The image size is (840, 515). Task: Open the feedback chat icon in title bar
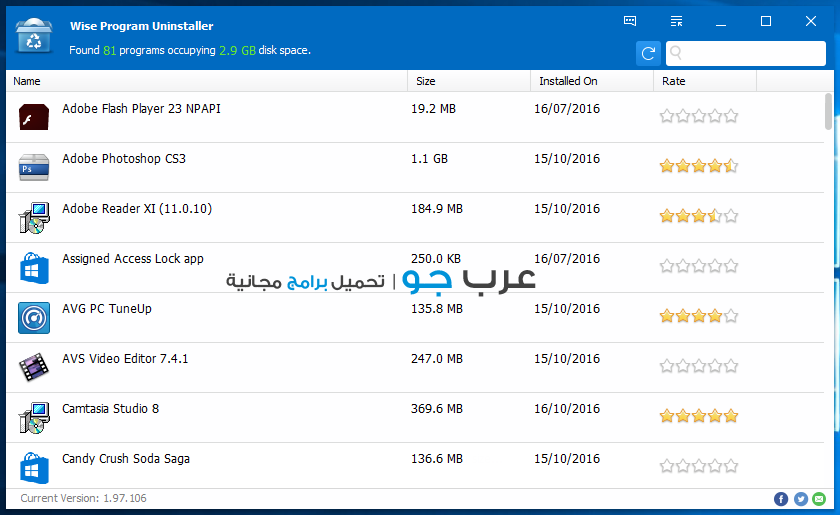(630, 21)
